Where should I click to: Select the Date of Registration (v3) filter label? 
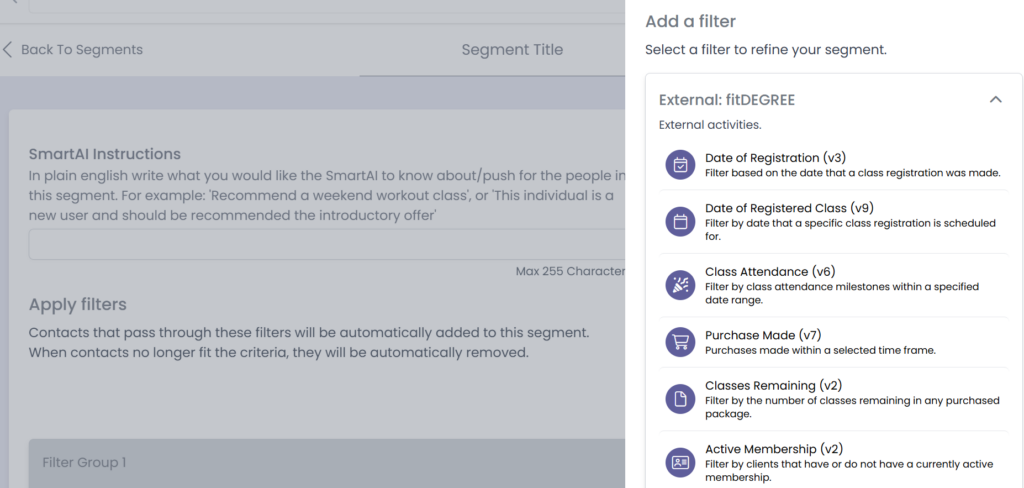pos(775,158)
